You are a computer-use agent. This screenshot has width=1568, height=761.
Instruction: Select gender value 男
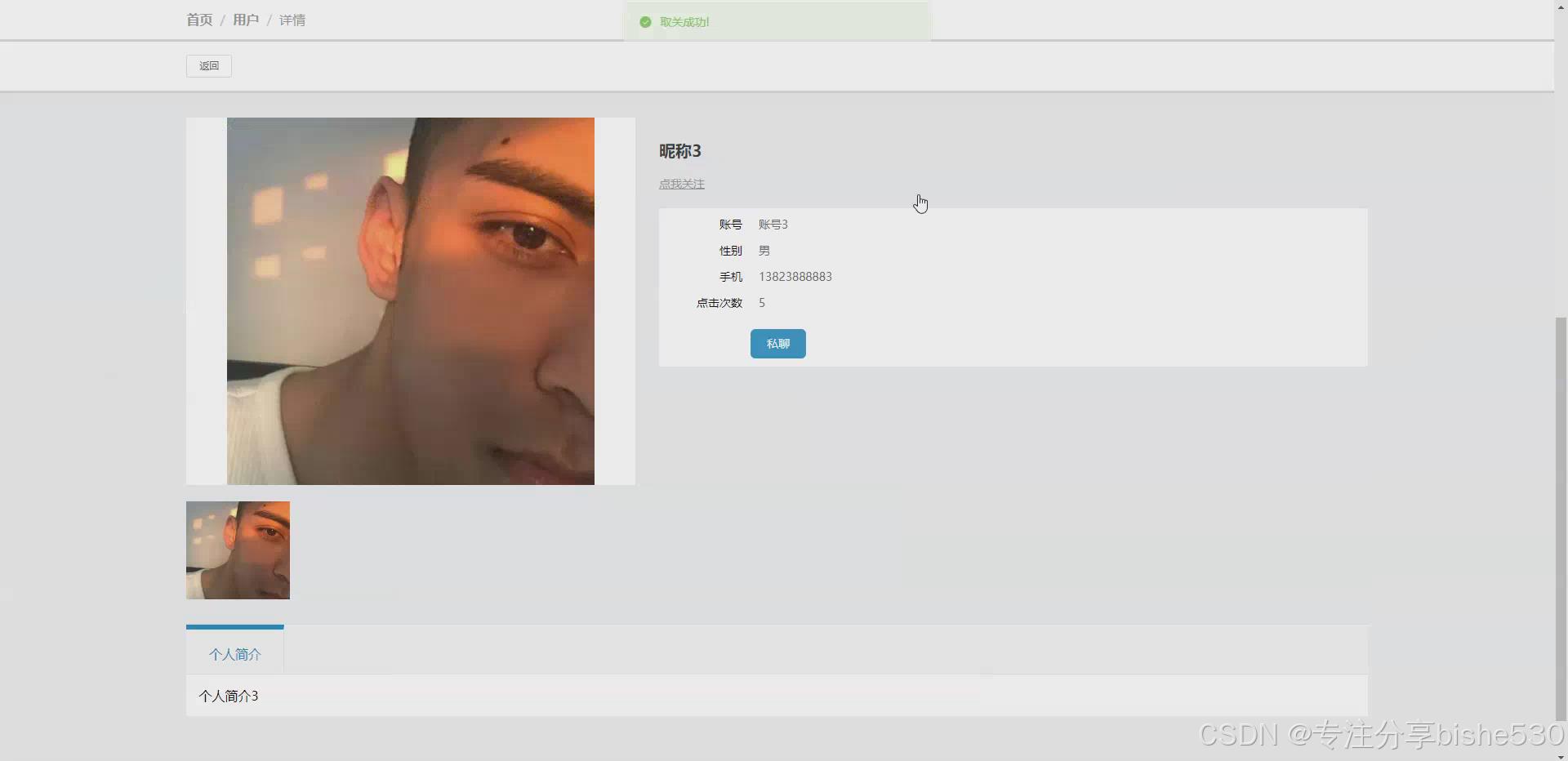pos(764,251)
